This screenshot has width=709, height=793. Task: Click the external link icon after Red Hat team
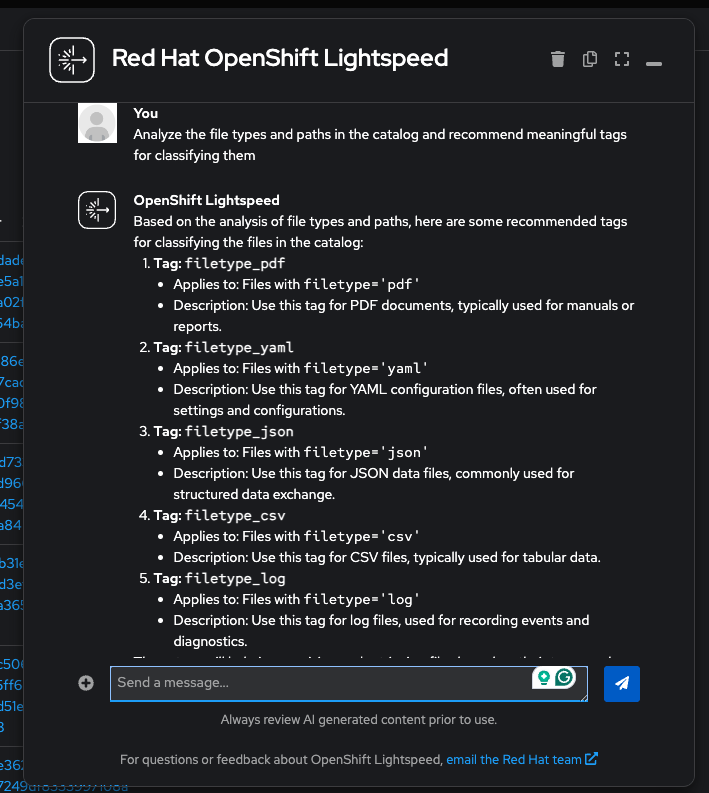coord(591,759)
